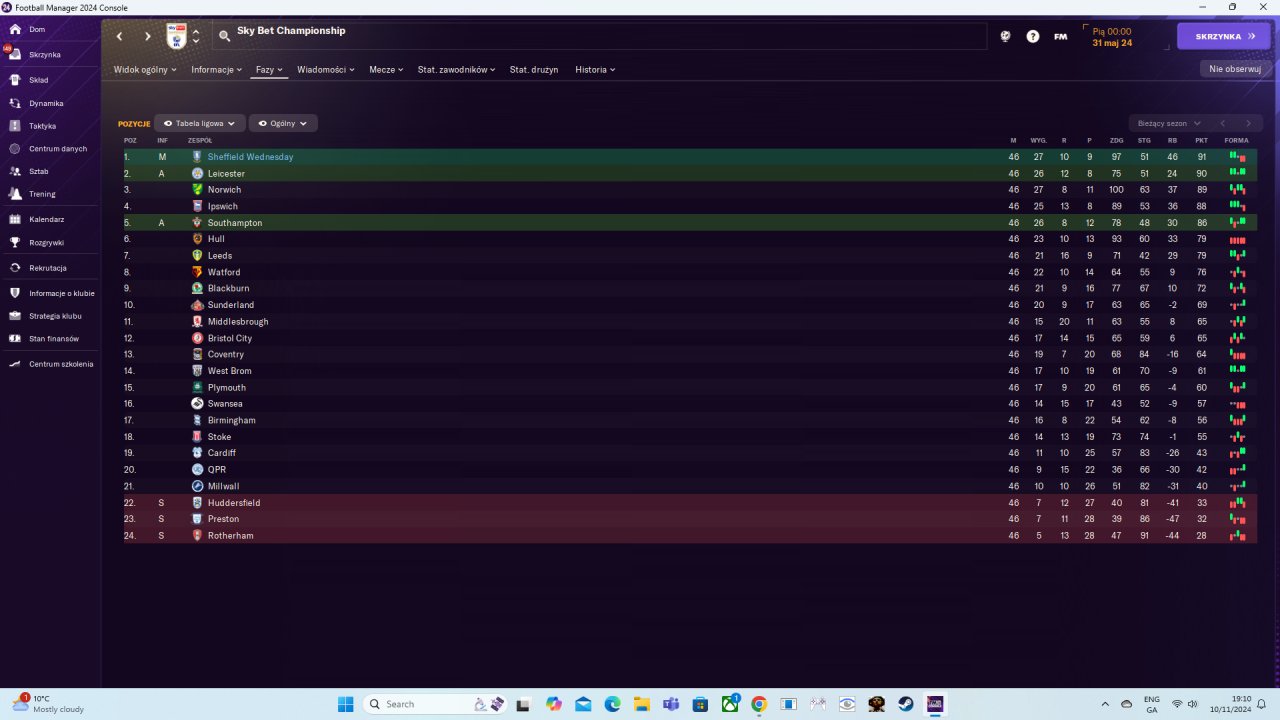Open Skład squad shirt icon
This screenshot has height=720, width=1280.
[15, 79]
